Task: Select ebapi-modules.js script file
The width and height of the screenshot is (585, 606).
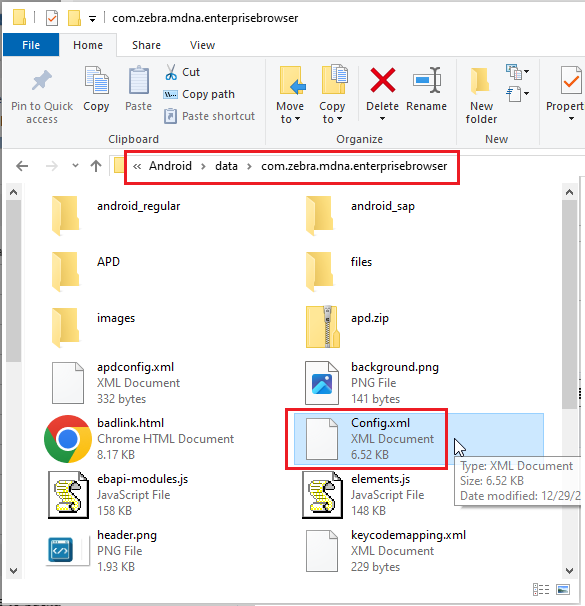Action: [x=118, y=495]
